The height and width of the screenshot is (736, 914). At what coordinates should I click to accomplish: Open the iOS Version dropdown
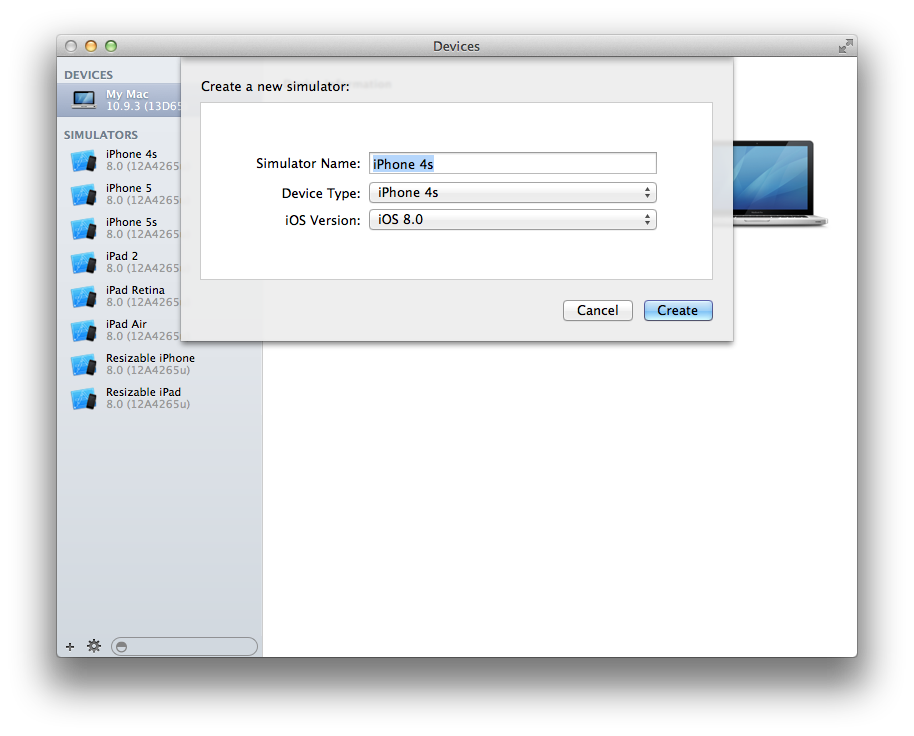tap(513, 220)
